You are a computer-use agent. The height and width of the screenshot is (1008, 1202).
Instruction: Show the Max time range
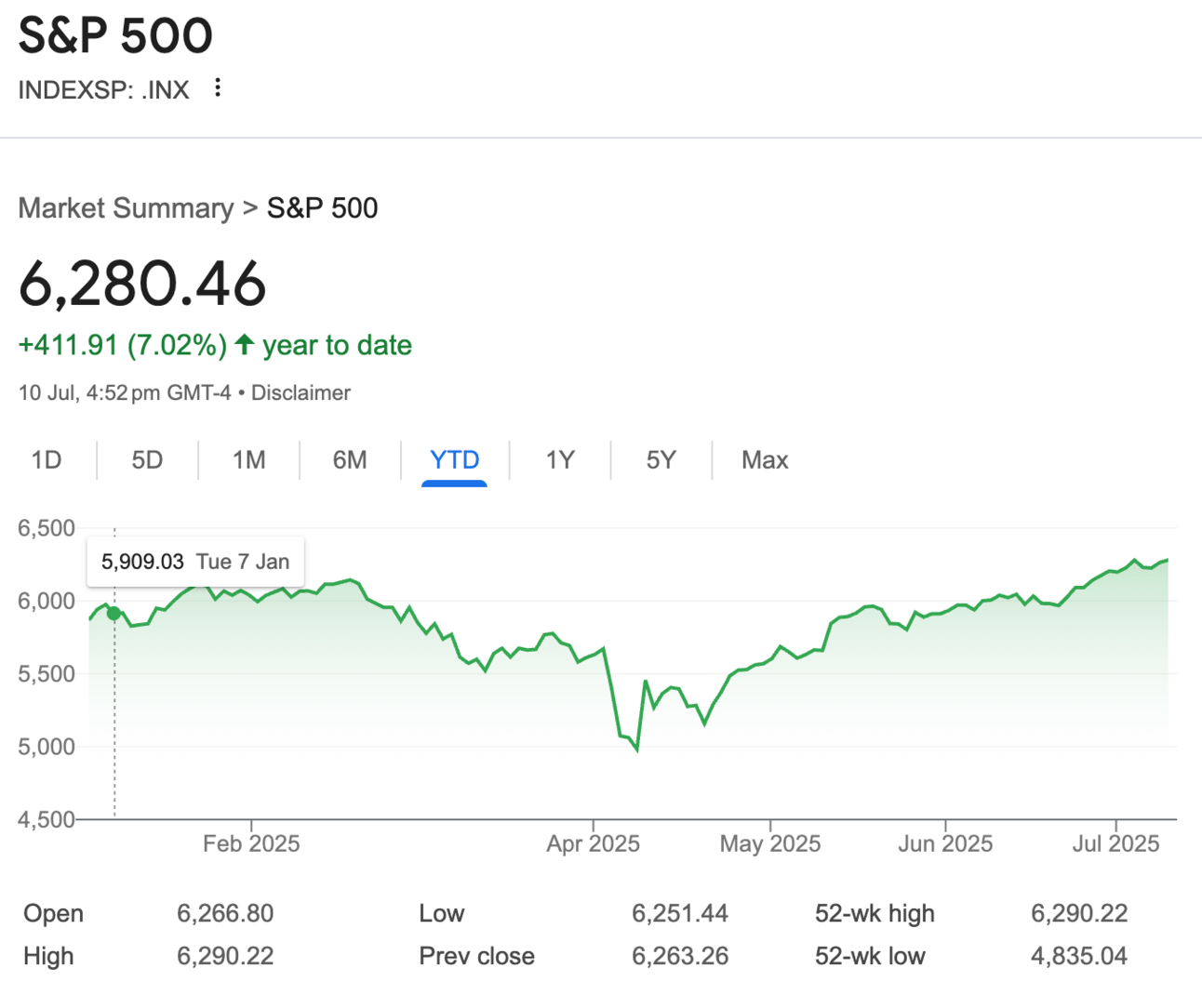point(765,460)
